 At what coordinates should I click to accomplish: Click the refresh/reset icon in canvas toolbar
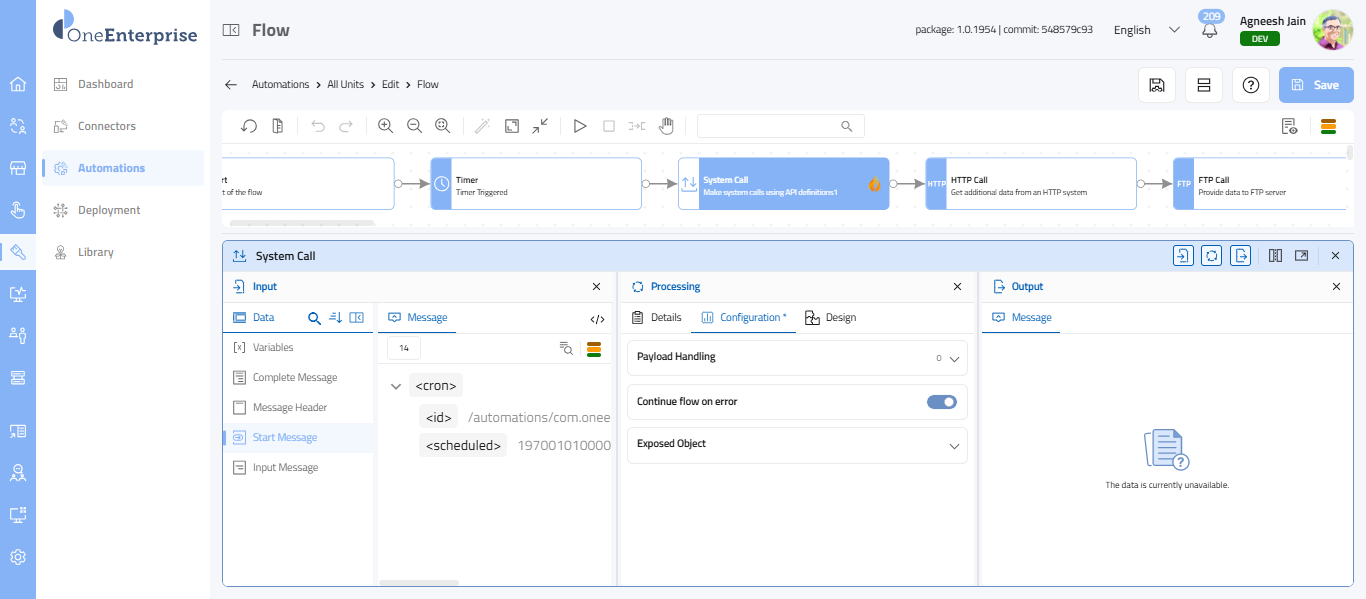[249, 126]
